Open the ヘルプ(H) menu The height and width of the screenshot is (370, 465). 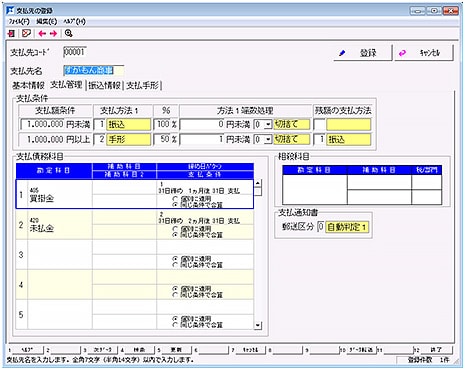(x=75, y=22)
